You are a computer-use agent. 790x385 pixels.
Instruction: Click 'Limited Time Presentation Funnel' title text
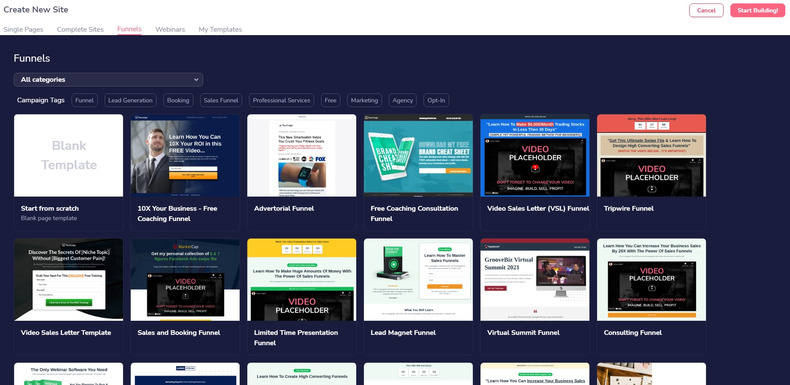(296, 338)
